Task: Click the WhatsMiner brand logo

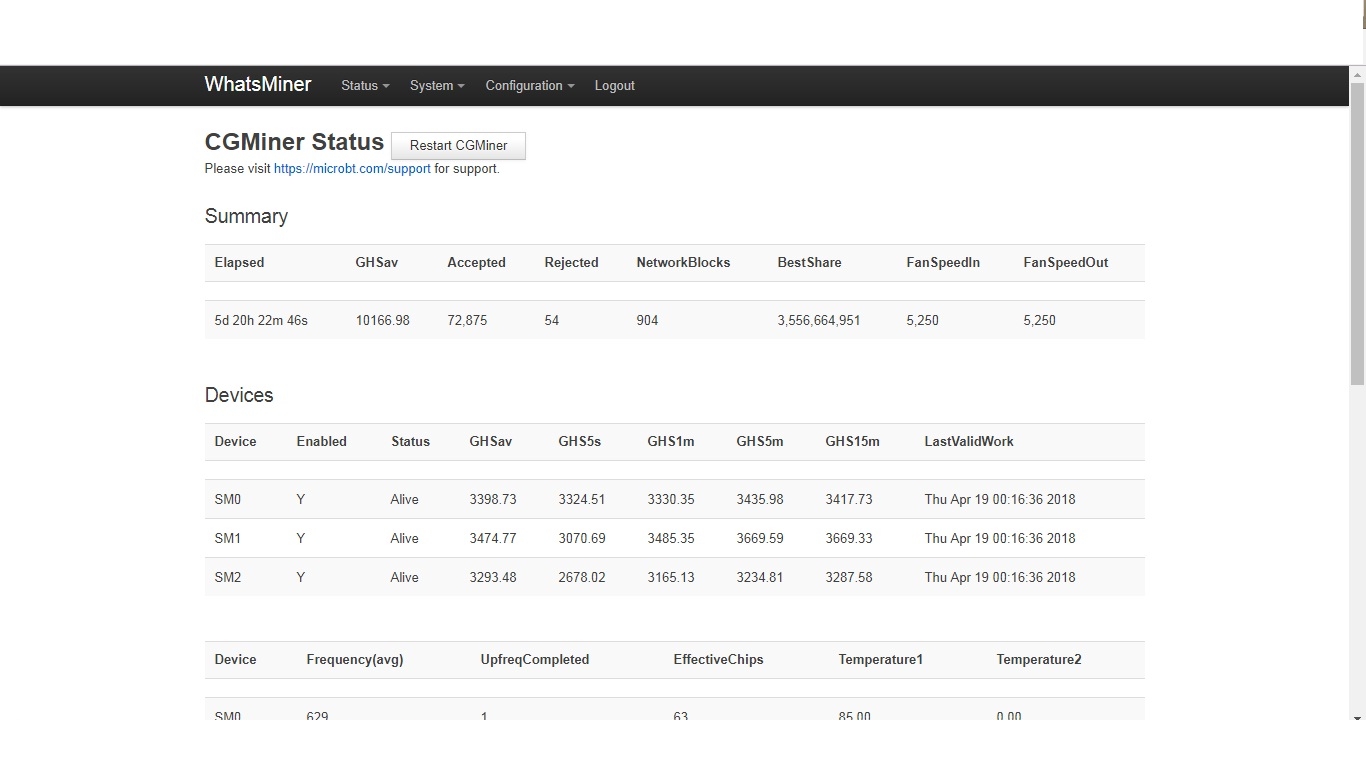Action: click(257, 85)
